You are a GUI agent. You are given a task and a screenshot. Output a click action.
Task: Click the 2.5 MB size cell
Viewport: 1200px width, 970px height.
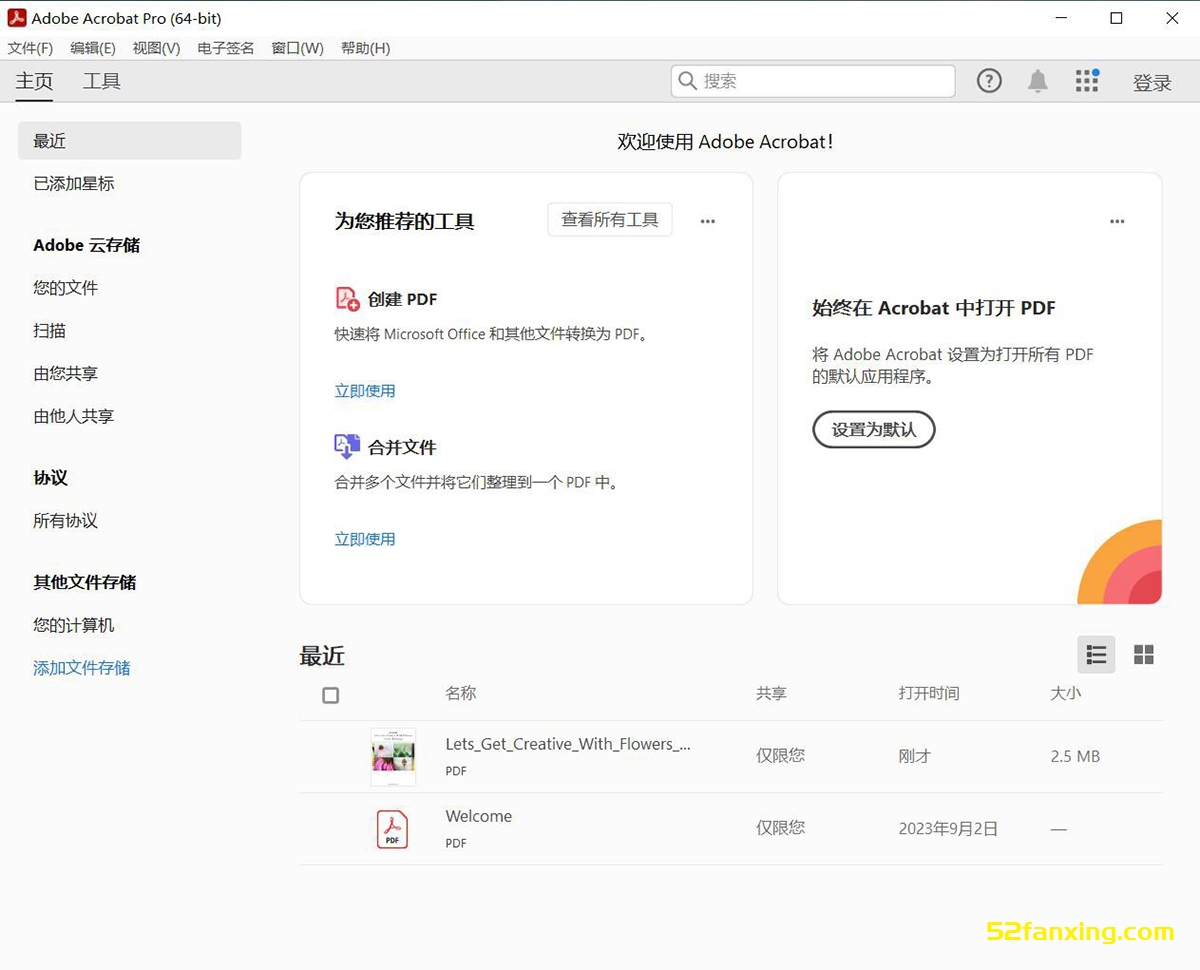point(1075,757)
